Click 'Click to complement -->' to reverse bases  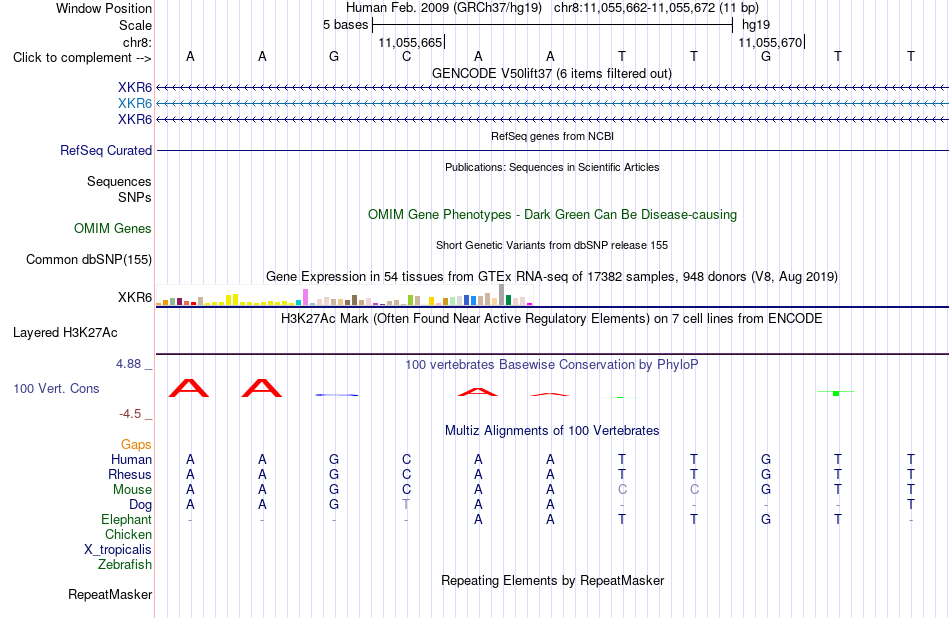coord(82,58)
